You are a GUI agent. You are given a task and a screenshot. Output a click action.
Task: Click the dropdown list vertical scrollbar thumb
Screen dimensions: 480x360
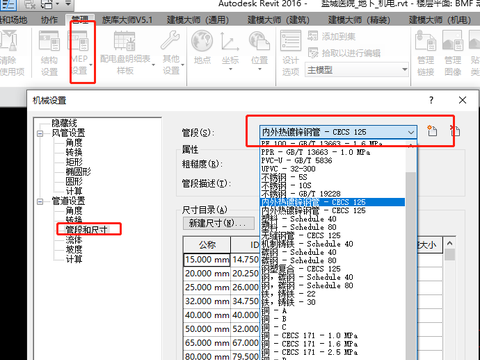pyautogui.click(x=412, y=266)
